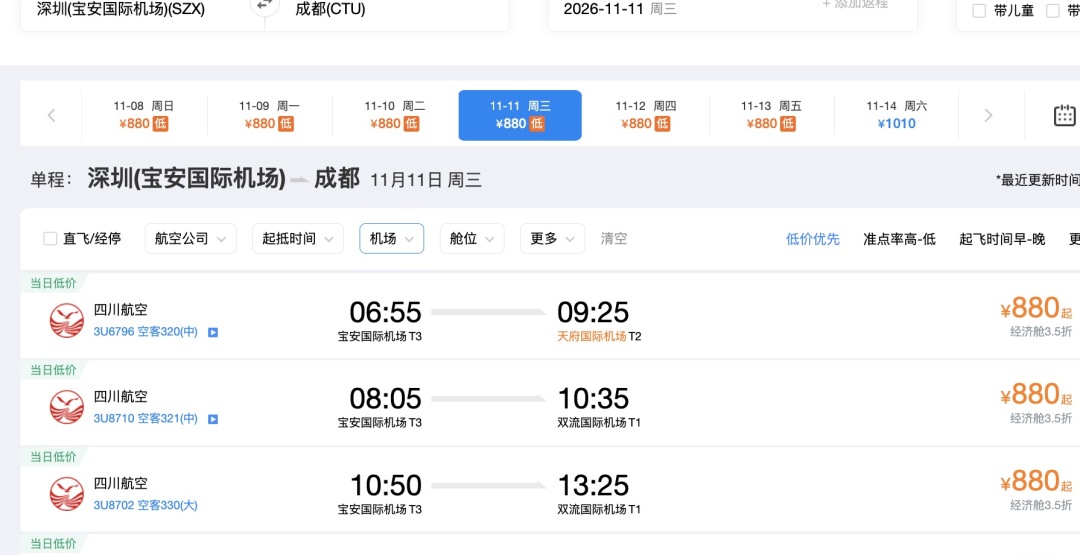1080x555 pixels.
Task: Open the 更多 filter dropdown
Action: point(552,238)
